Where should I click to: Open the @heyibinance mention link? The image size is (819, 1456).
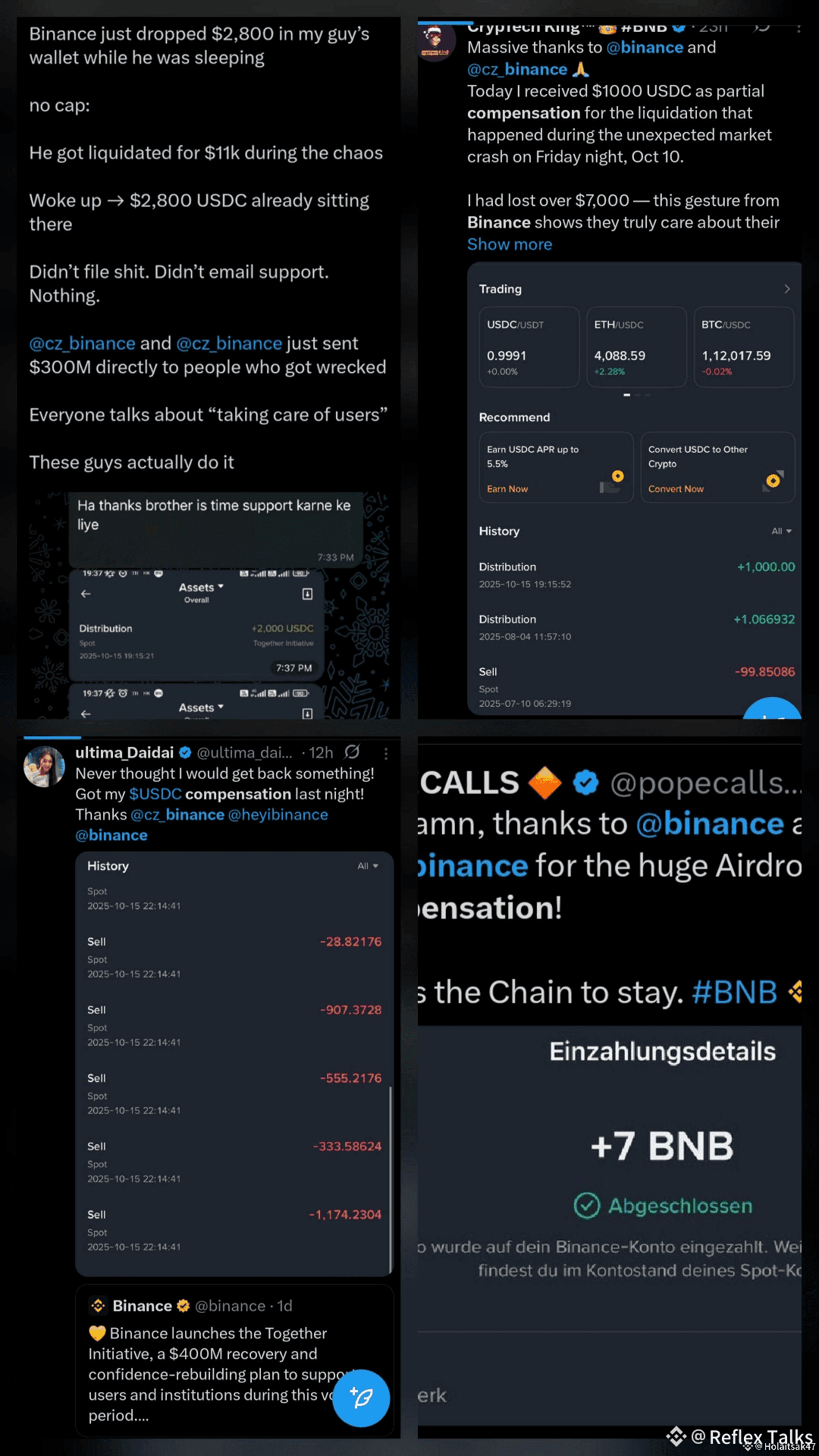coord(278,814)
